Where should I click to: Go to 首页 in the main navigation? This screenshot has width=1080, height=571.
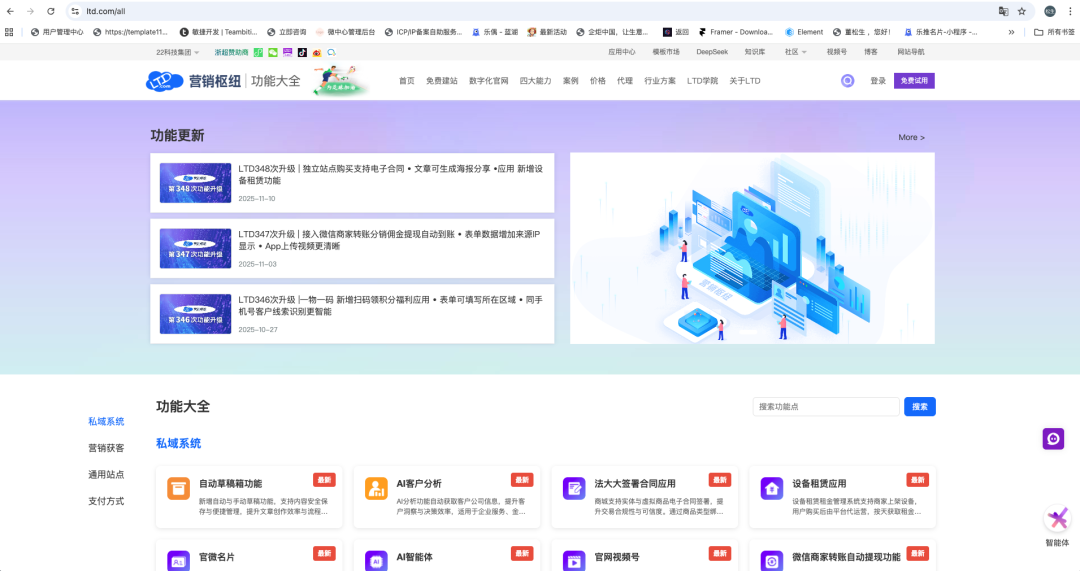pos(406,81)
